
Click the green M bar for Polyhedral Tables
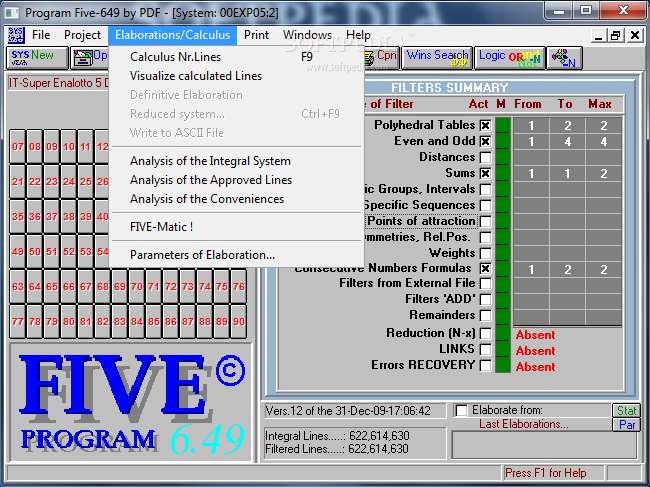point(503,125)
